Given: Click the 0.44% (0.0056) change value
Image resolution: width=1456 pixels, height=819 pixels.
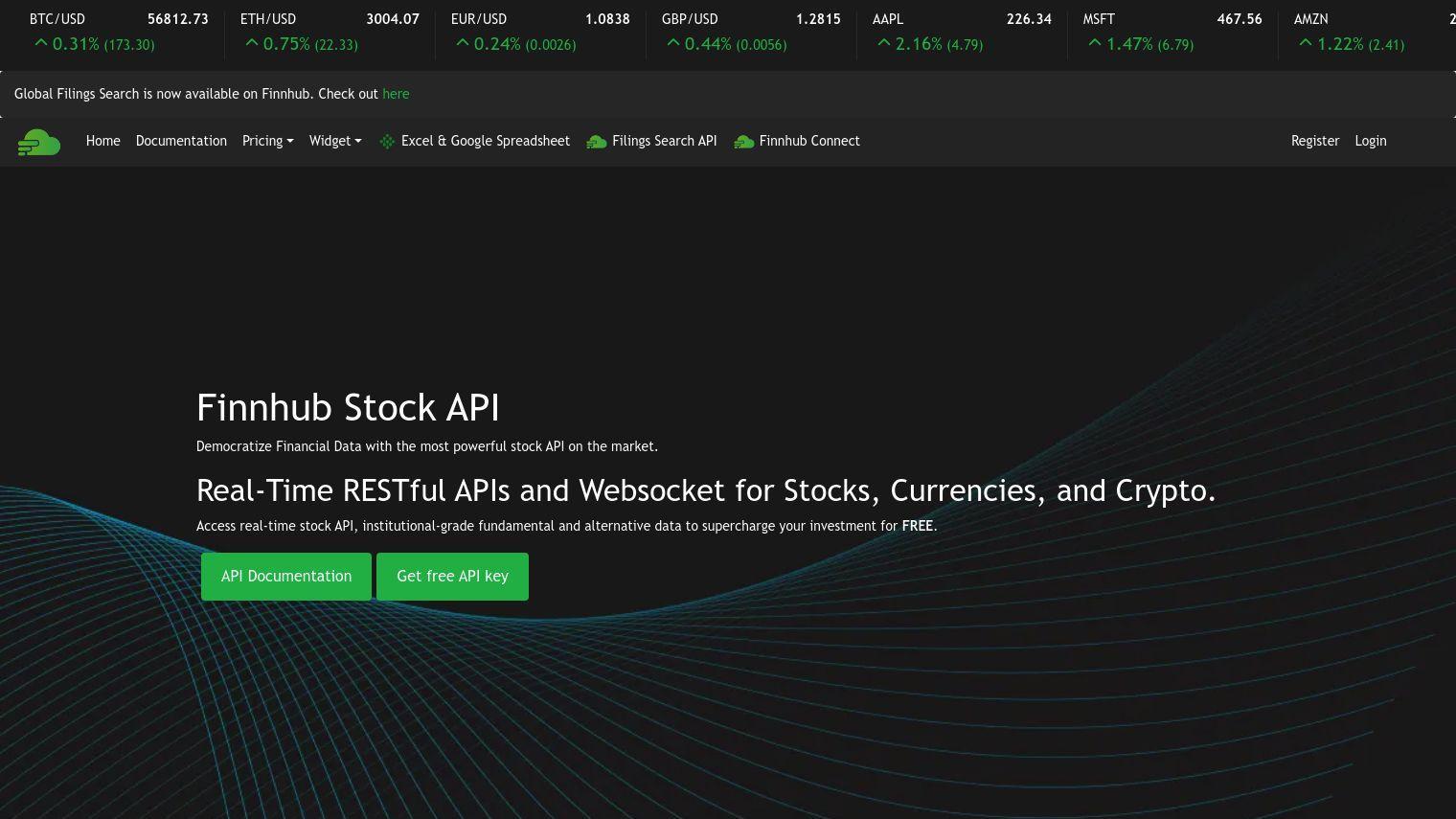Looking at the screenshot, I should (x=736, y=44).
